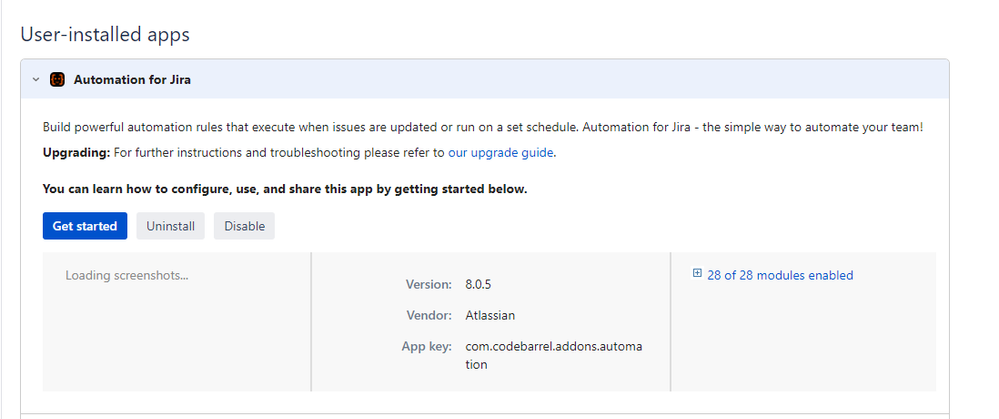
Task: Click the Loading screenshots placeholder text
Action: click(x=127, y=276)
